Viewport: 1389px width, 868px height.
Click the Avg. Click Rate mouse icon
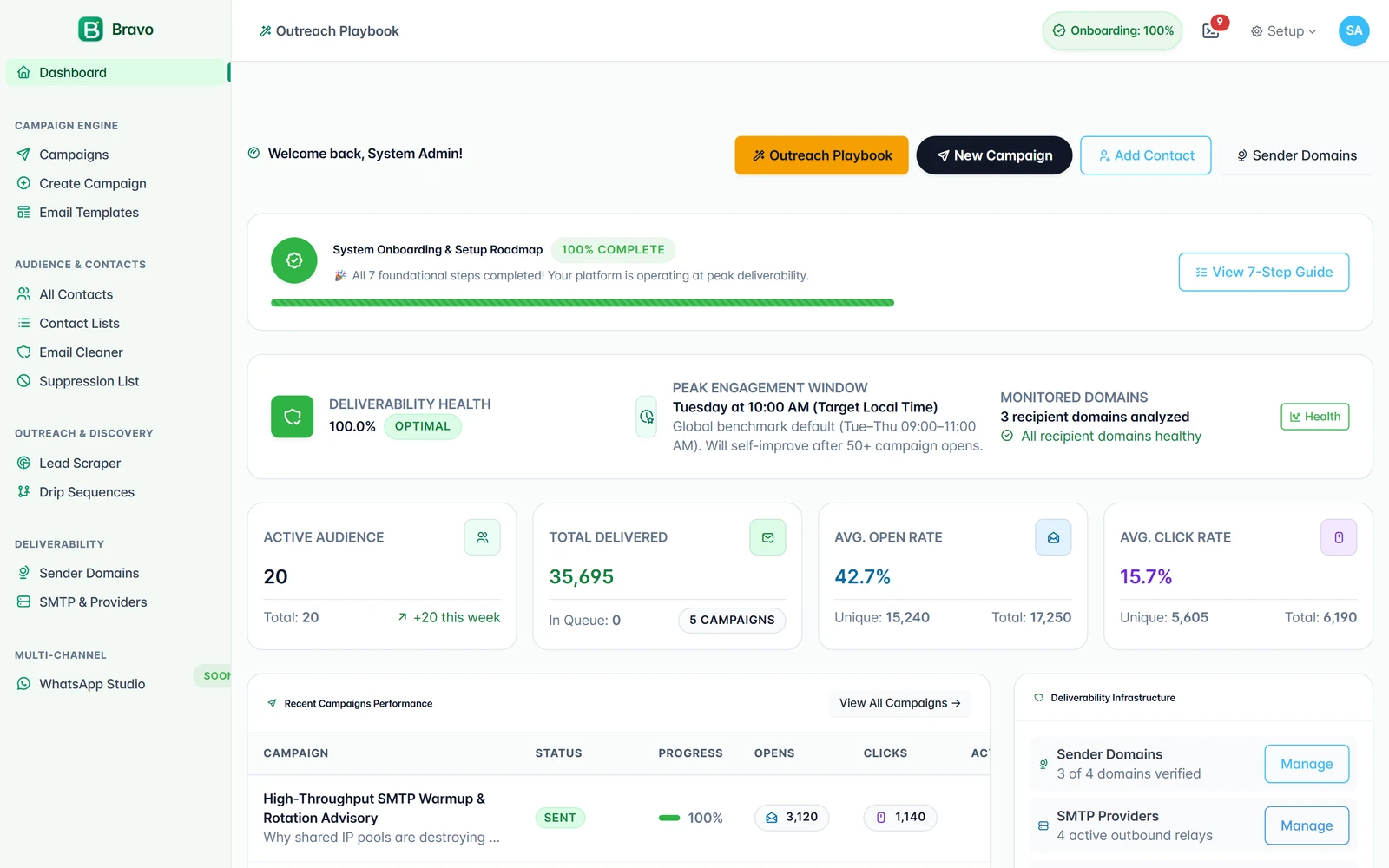coord(1339,537)
